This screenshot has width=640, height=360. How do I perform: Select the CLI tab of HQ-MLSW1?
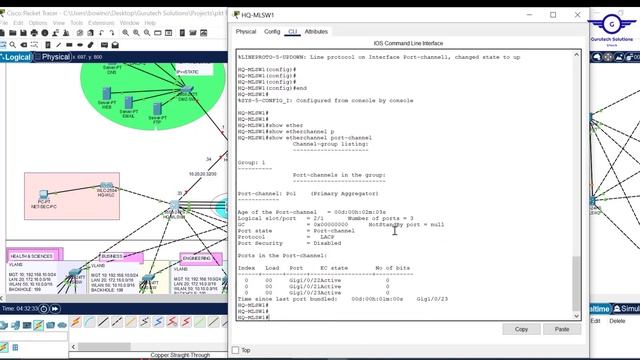pyautogui.click(x=292, y=31)
